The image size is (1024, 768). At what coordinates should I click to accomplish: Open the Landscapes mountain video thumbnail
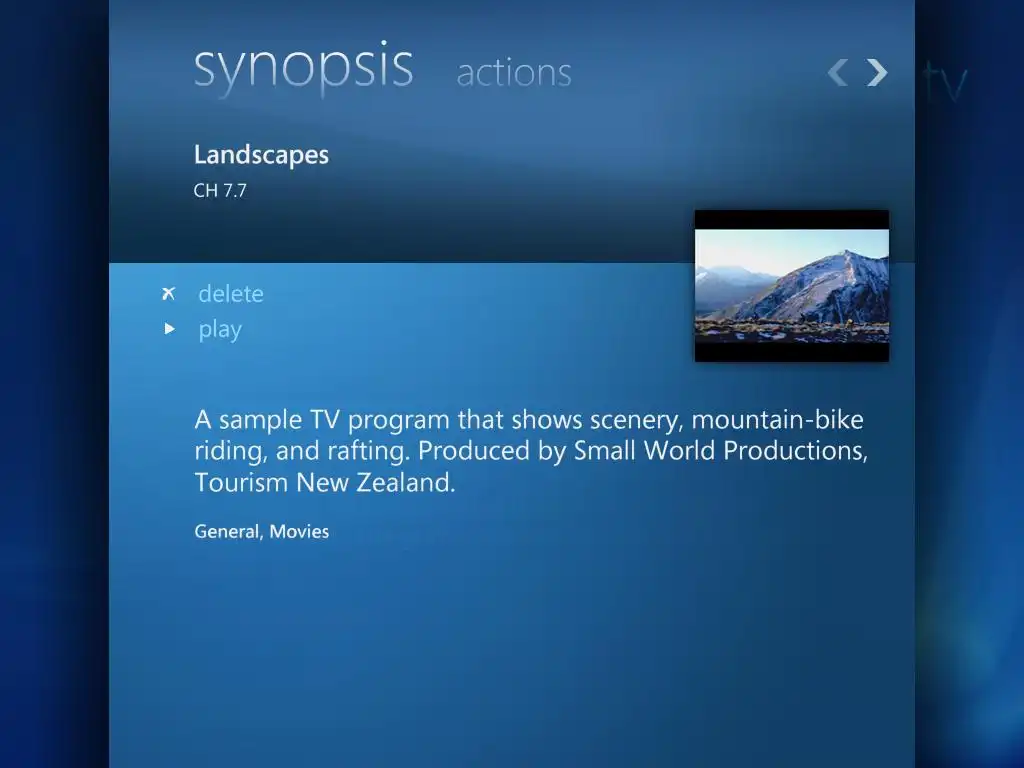pyautogui.click(x=792, y=286)
